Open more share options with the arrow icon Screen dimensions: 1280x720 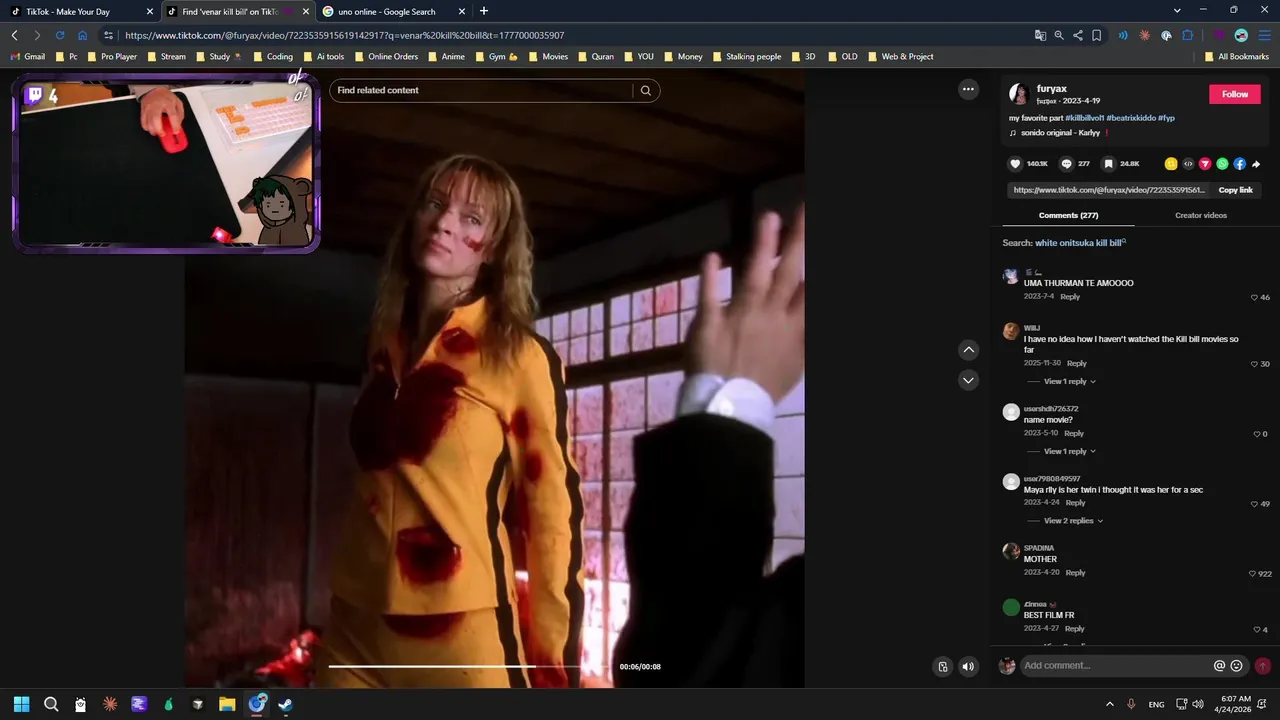pos(1256,164)
